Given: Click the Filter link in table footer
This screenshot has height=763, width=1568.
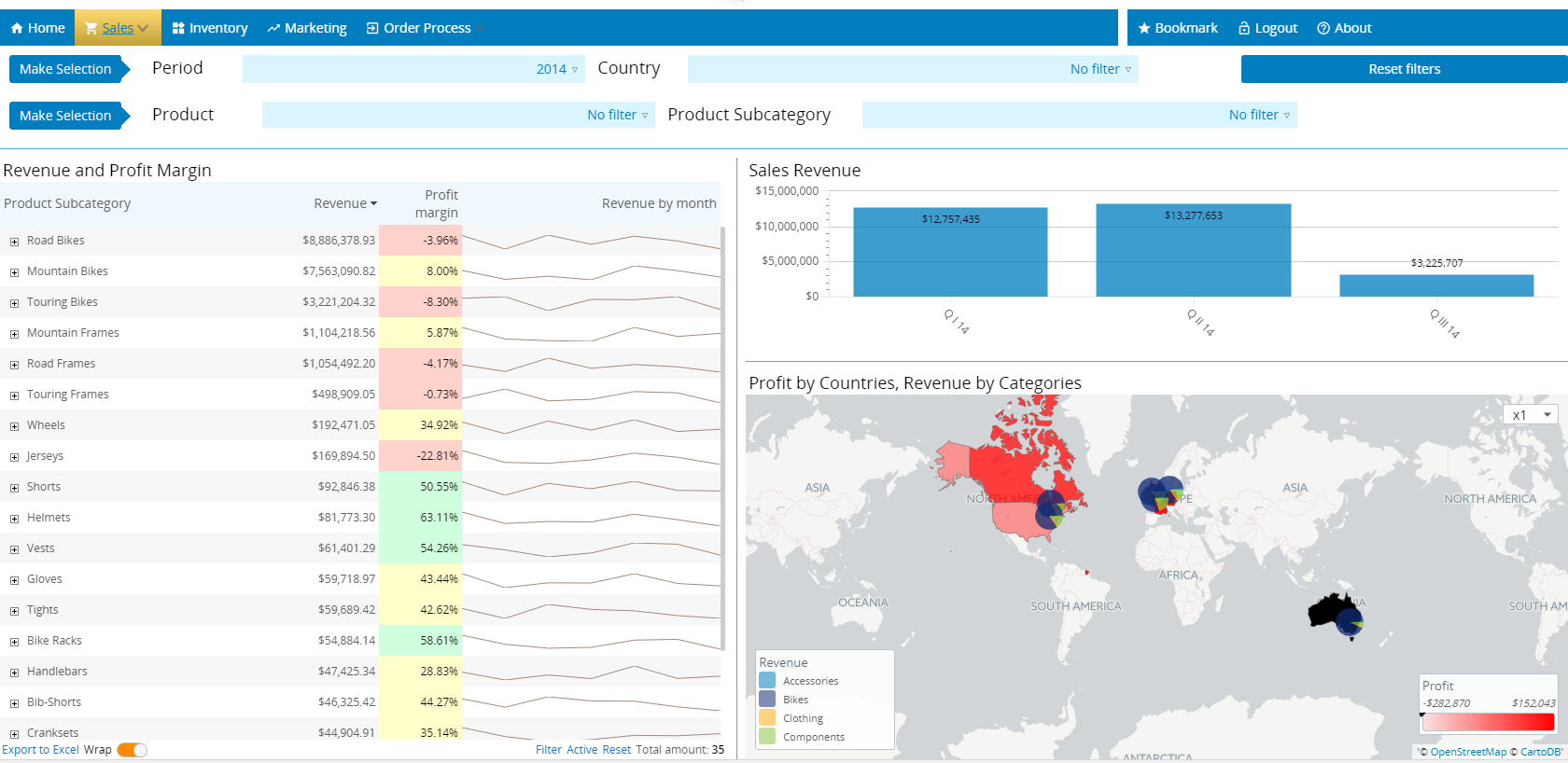Looking at the screenshot, I should [549, 750].
